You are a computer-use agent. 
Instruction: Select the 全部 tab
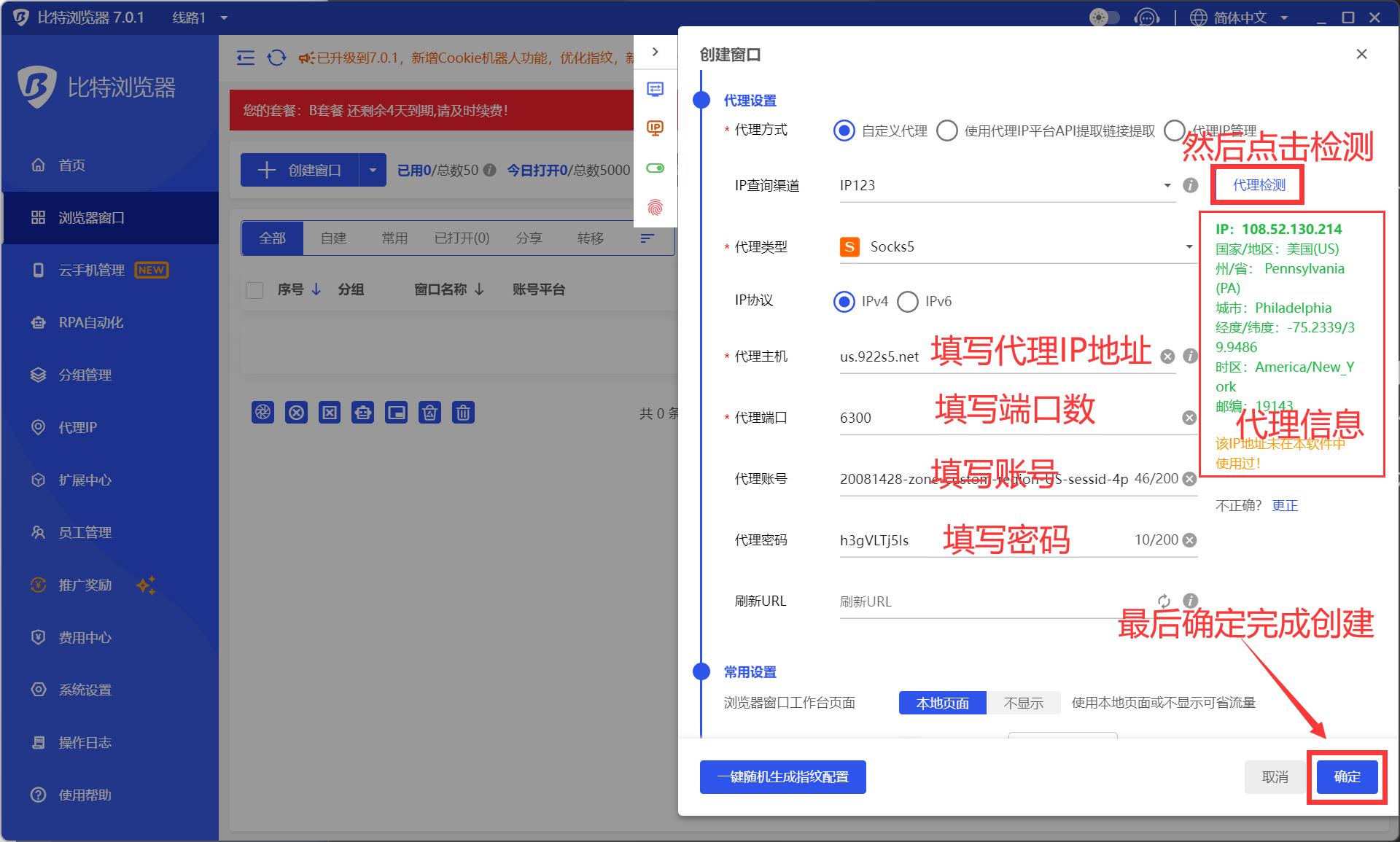click(x=272, y=238)
